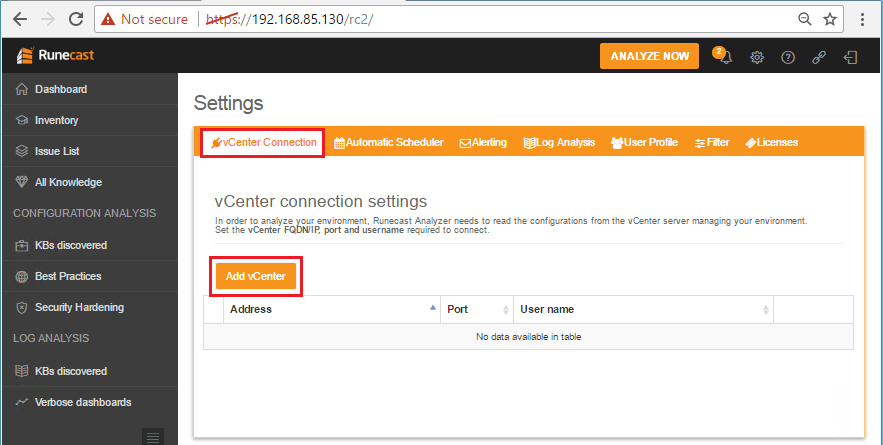Click the Not secure warning icon
The height and width of the screenshot is (445, 883).
point(108,19)
